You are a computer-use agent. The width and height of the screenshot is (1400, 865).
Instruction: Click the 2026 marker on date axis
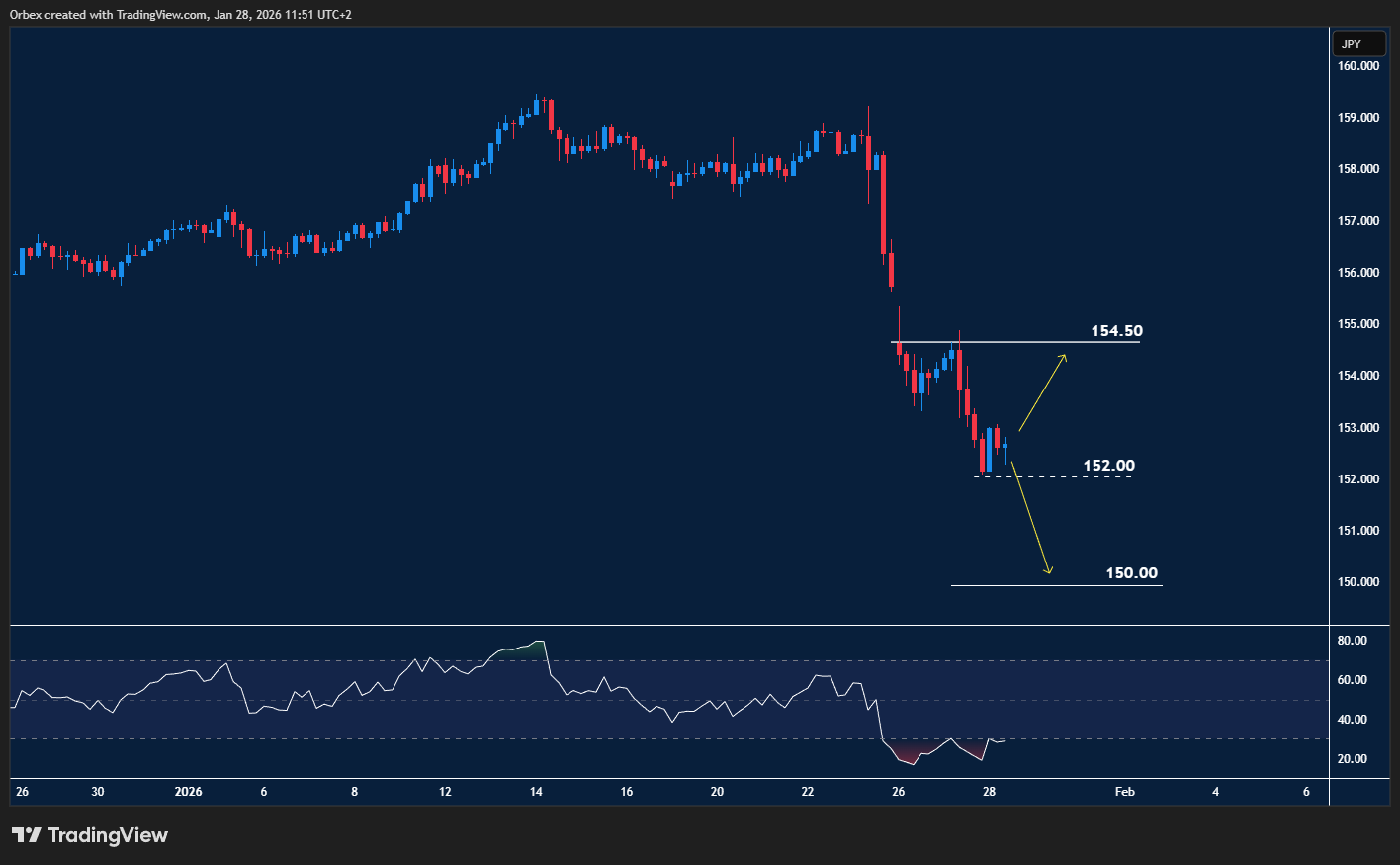click(188, 792)
